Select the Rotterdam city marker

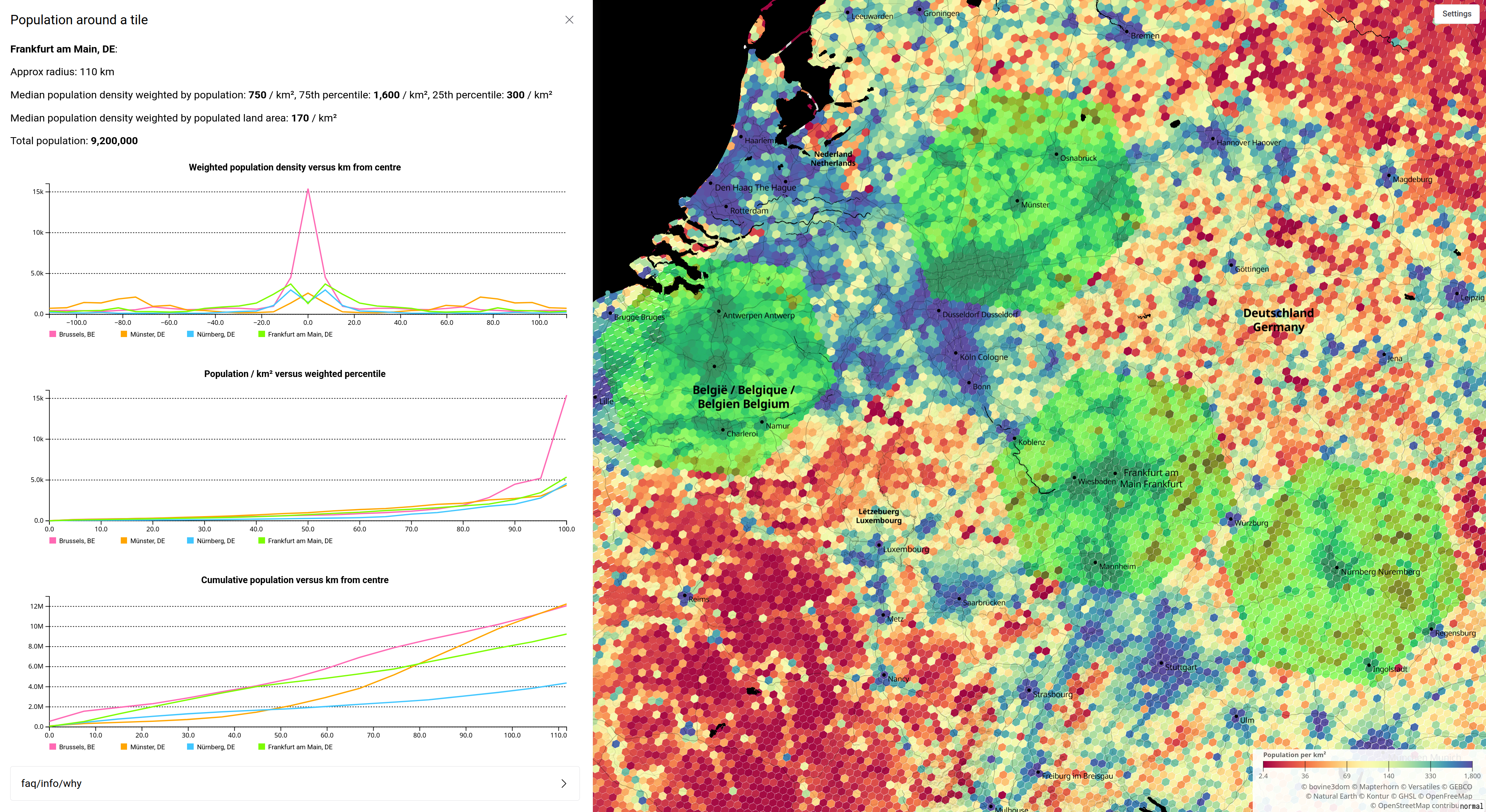(726, 207)
